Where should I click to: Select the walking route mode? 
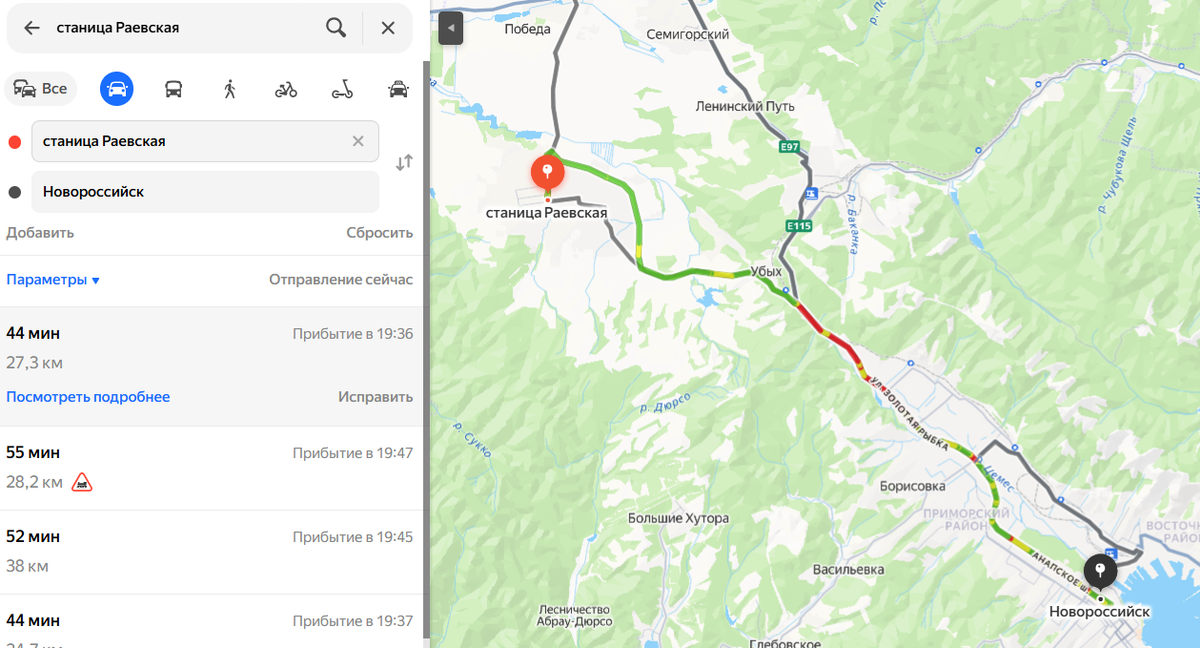point(230,89)
